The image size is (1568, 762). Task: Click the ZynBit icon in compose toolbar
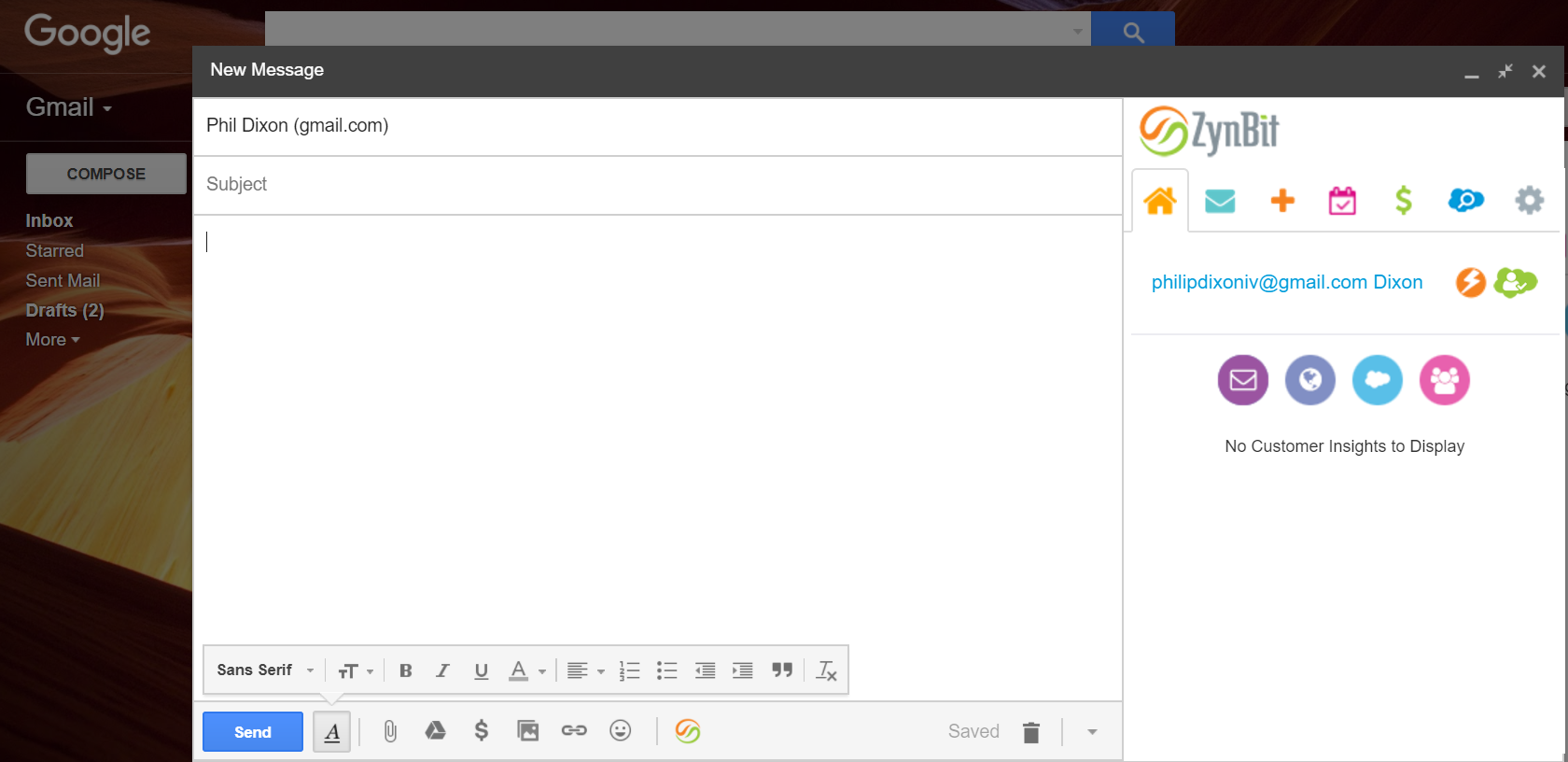(688, 731)
